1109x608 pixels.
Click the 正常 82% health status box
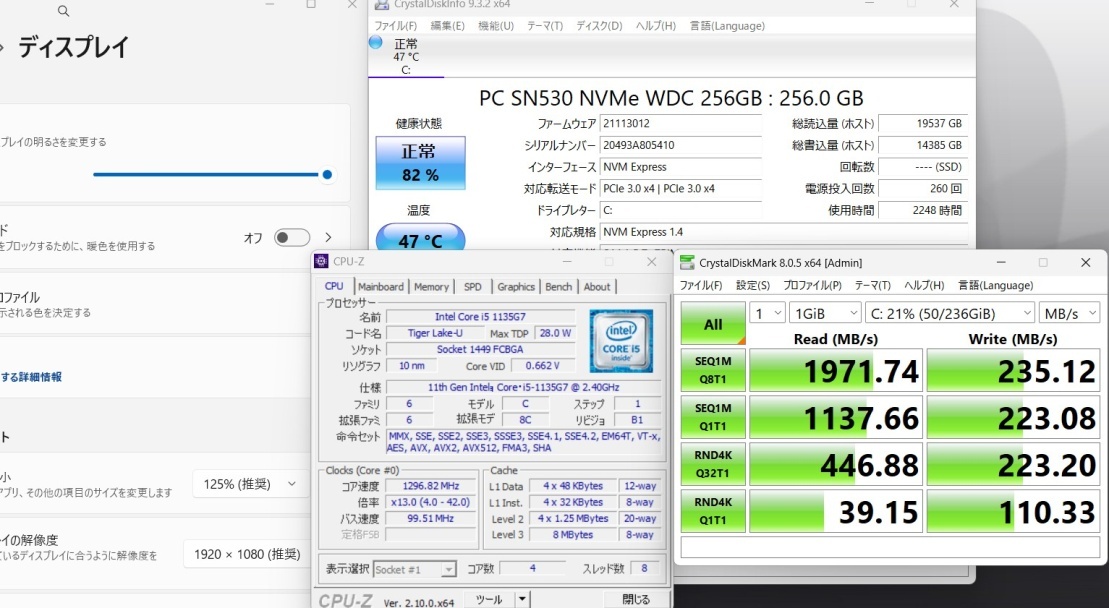[419, 163]
